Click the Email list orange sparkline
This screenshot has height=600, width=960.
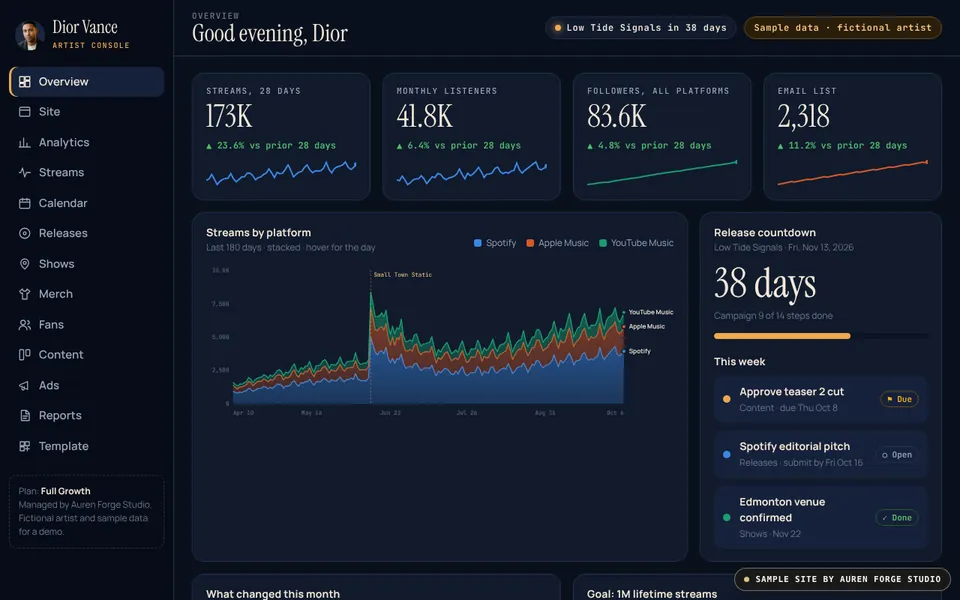[x=852, y=173]
